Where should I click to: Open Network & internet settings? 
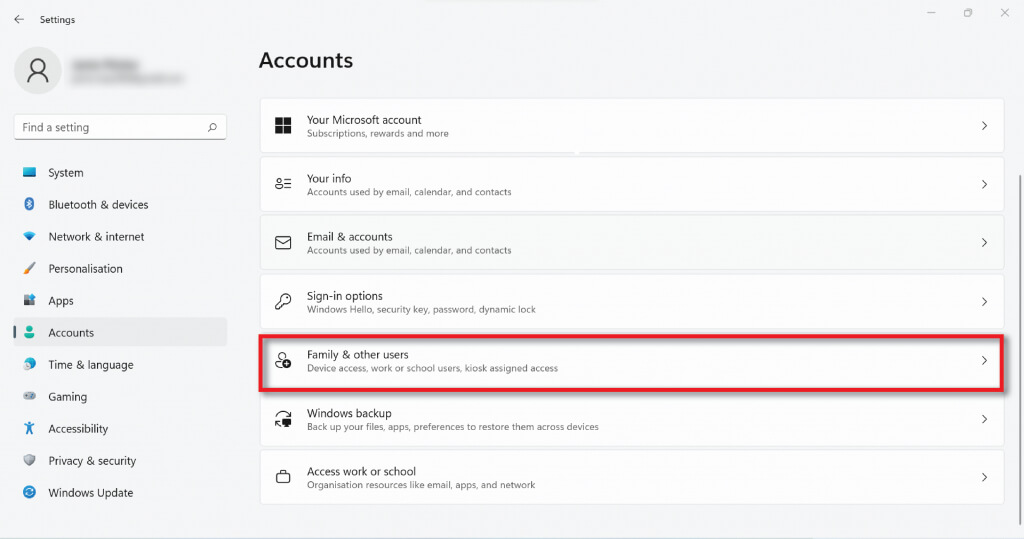click(96, 236)
